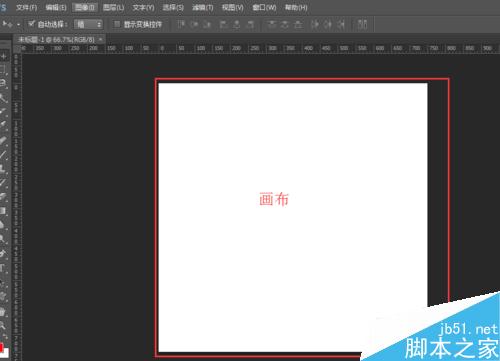The height and width of the screenshot is (361, 500).
Task: Click the align bottom edges icon
Action: [207, 24]
